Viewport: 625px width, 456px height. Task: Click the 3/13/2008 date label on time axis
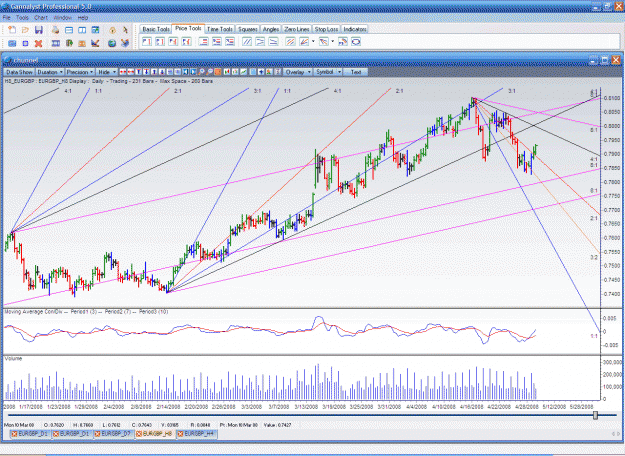(x=306, y=407)
